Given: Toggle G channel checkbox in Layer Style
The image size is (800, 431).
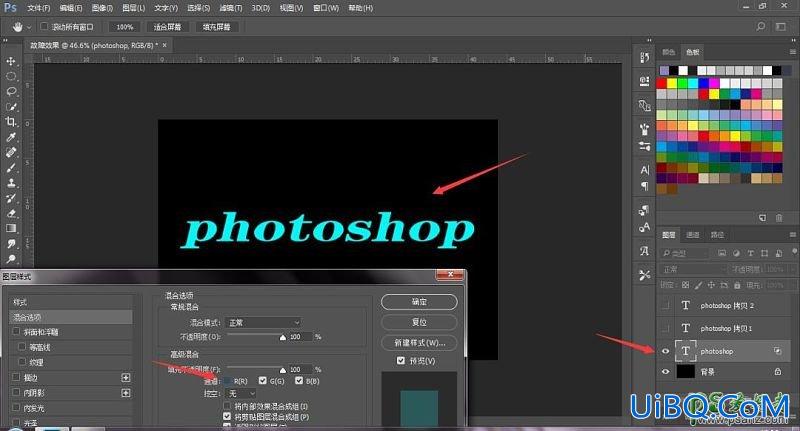Looking at the screenshot, I should [x=263, y=381].
